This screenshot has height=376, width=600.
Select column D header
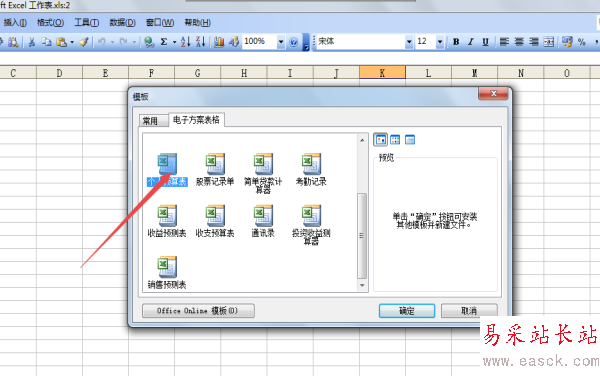point(59,73)
